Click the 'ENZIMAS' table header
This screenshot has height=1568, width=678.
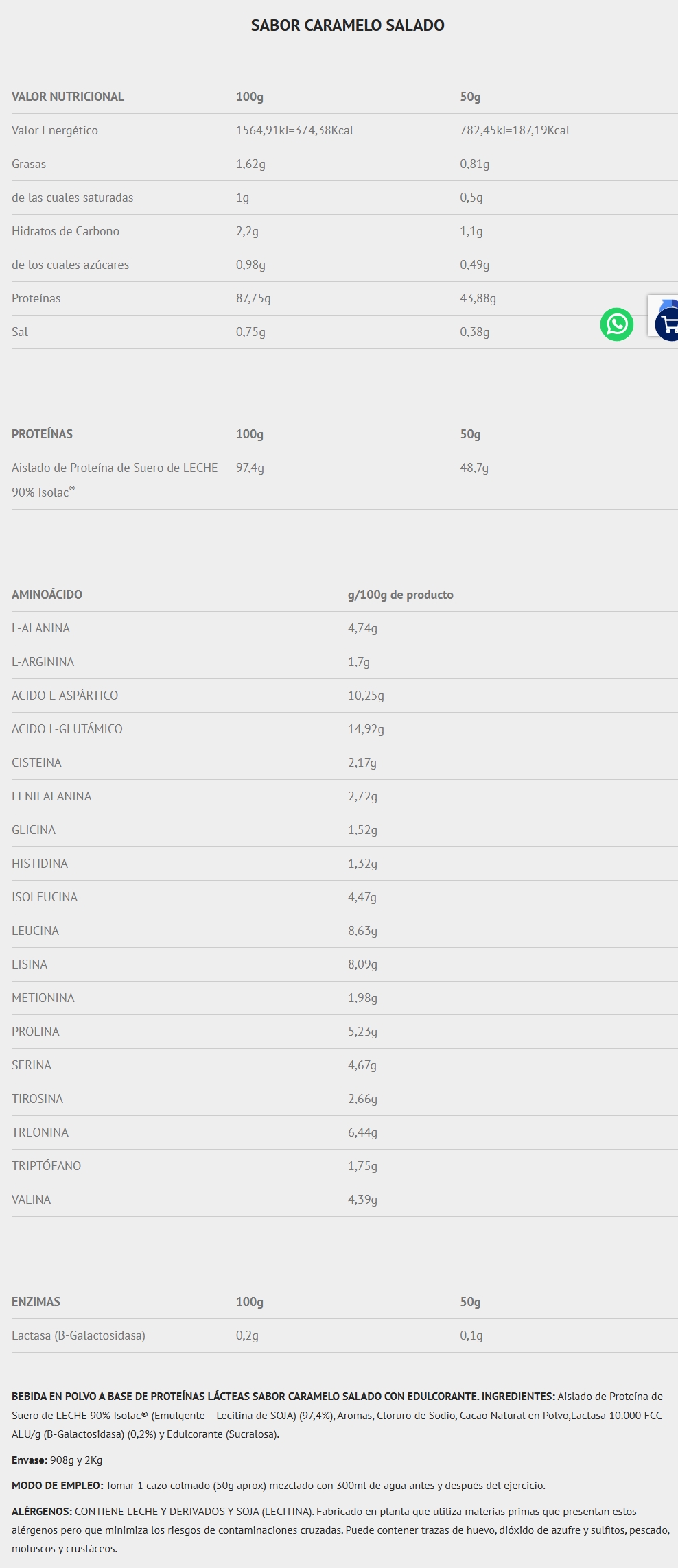(36, 1302)
